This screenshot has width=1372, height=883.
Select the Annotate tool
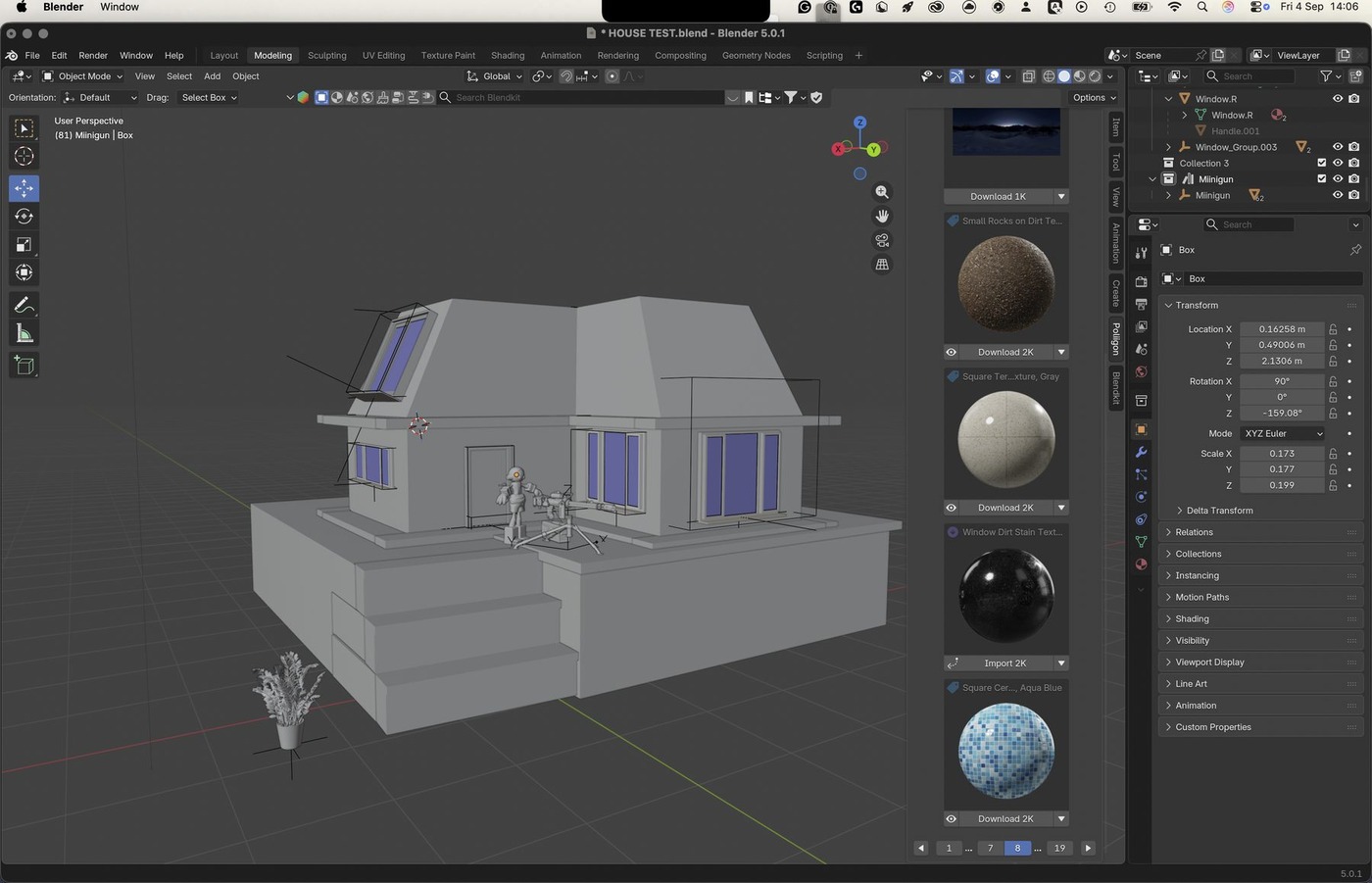tap(24, 306)
